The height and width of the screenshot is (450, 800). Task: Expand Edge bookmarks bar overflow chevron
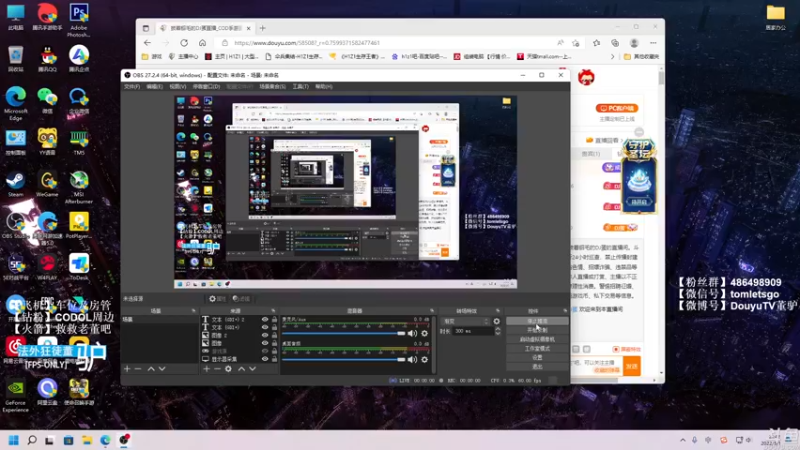click(612, 57)
